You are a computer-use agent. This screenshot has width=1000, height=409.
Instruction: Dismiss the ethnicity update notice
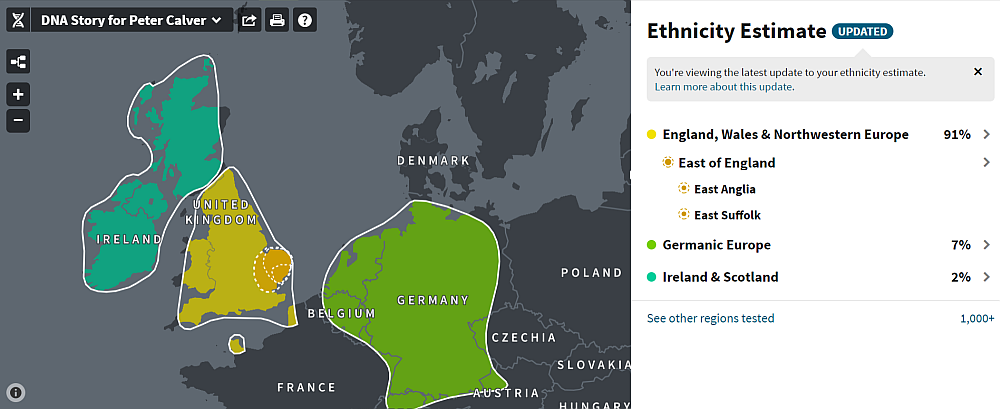point(978,71)
